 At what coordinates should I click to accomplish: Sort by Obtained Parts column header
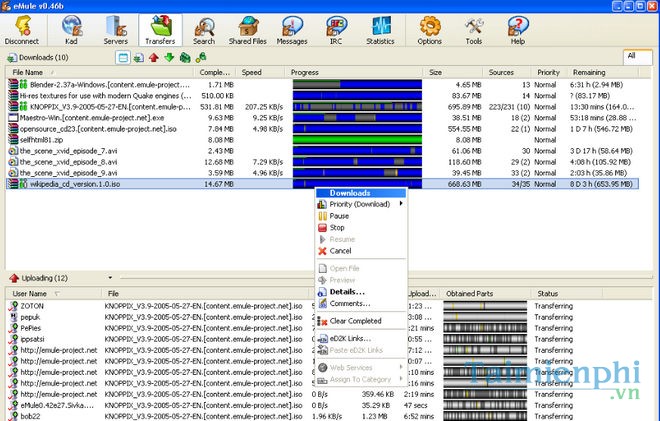coord(485,293)
